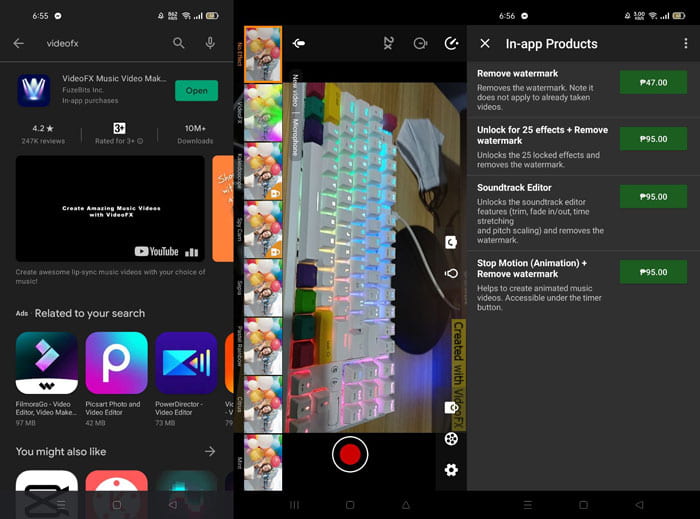
Task: Select the locked Kaleidoscope effect thumbnail
Action: [263, 171]
